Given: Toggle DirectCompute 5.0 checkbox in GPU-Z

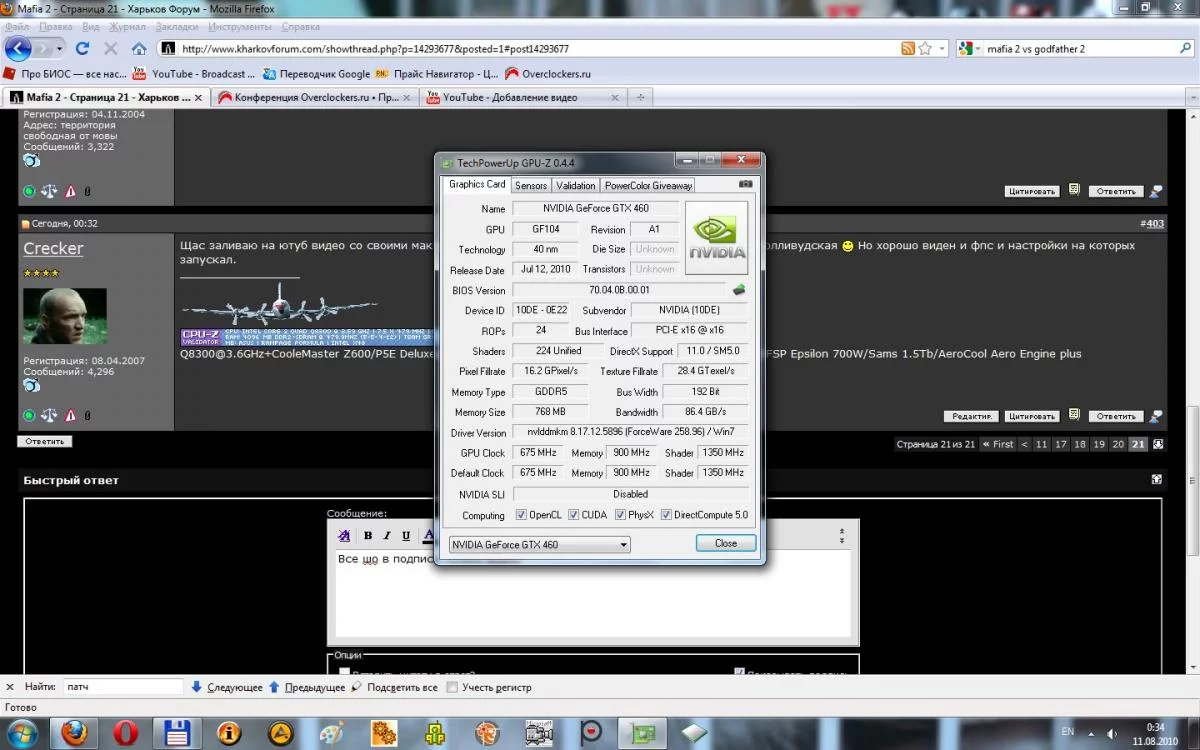Looking at the screenshot, I should pyautogui.click(x=667, y=515).
